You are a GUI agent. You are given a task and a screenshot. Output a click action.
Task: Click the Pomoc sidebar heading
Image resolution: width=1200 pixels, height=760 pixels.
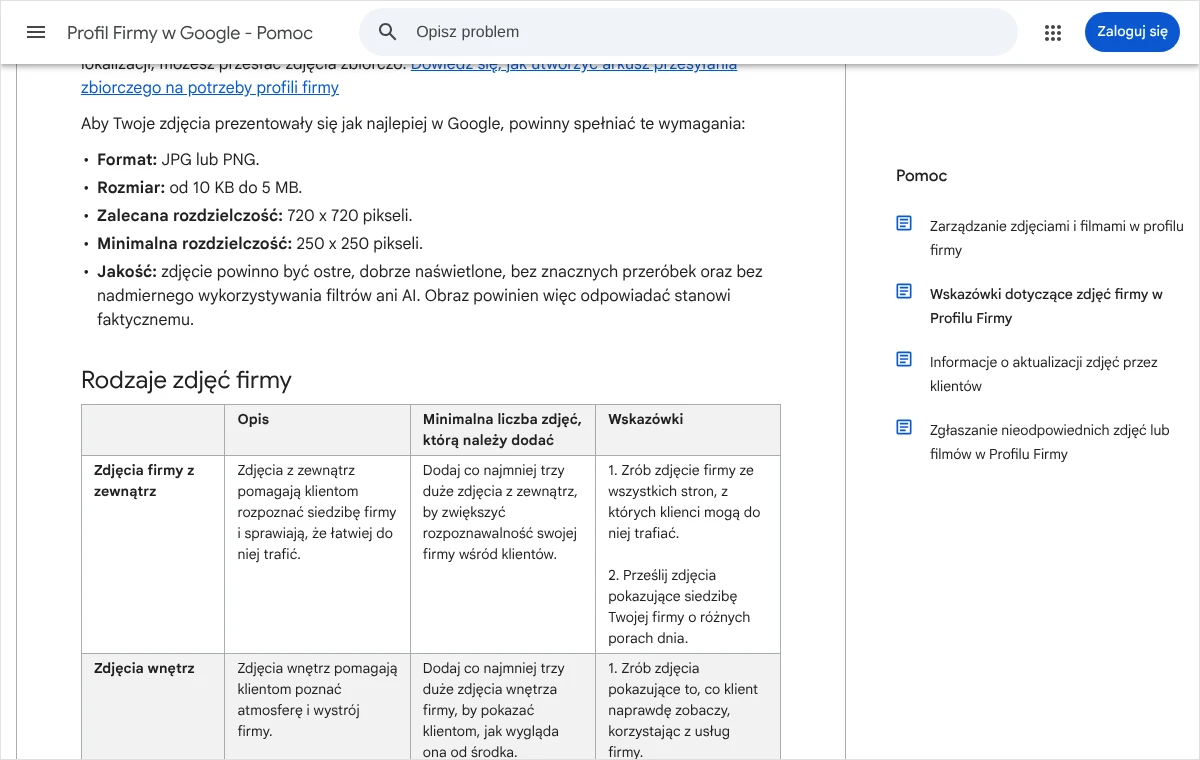coord(921,176)
